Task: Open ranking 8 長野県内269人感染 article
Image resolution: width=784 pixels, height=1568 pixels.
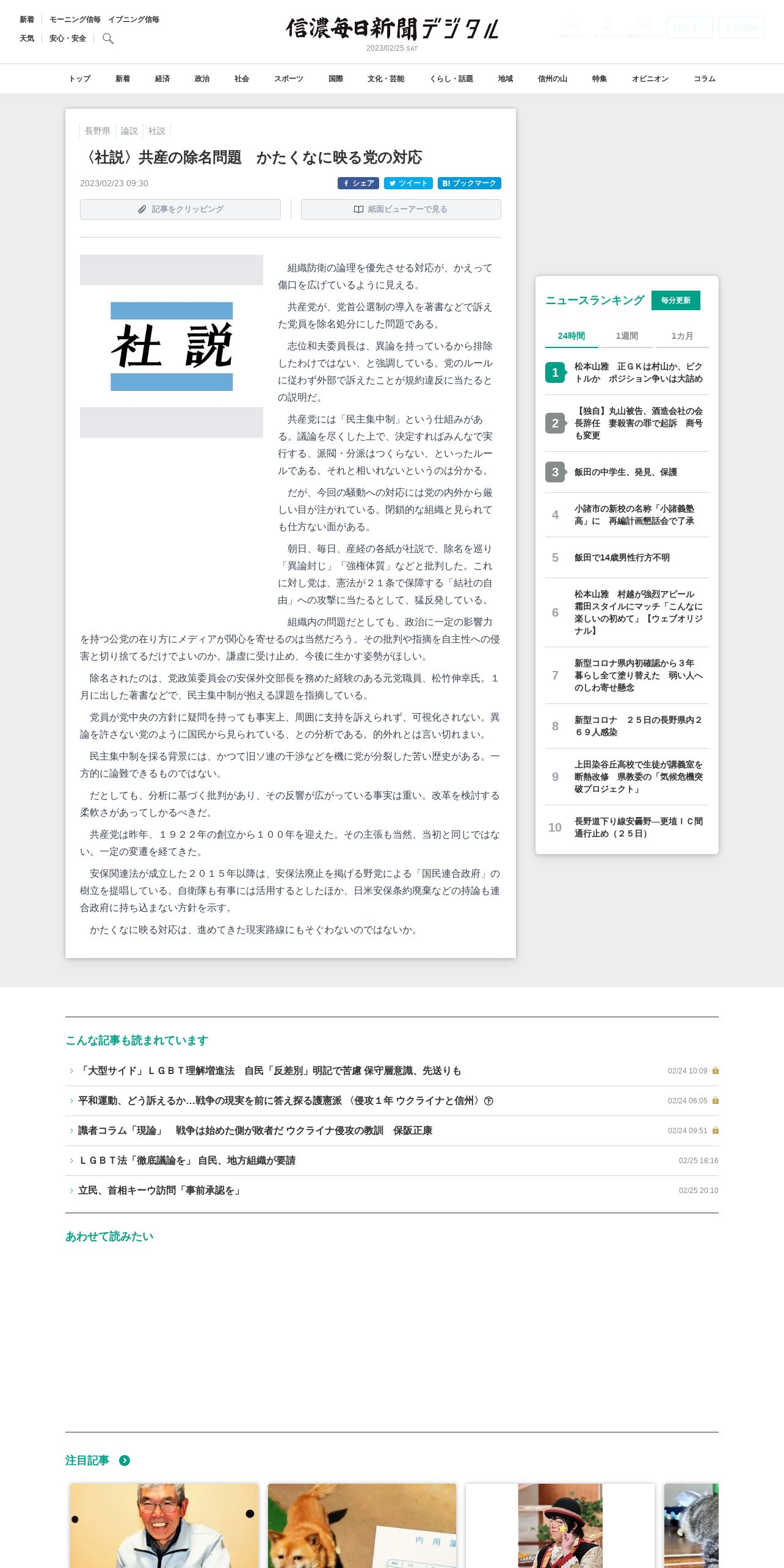Action: 627,726
